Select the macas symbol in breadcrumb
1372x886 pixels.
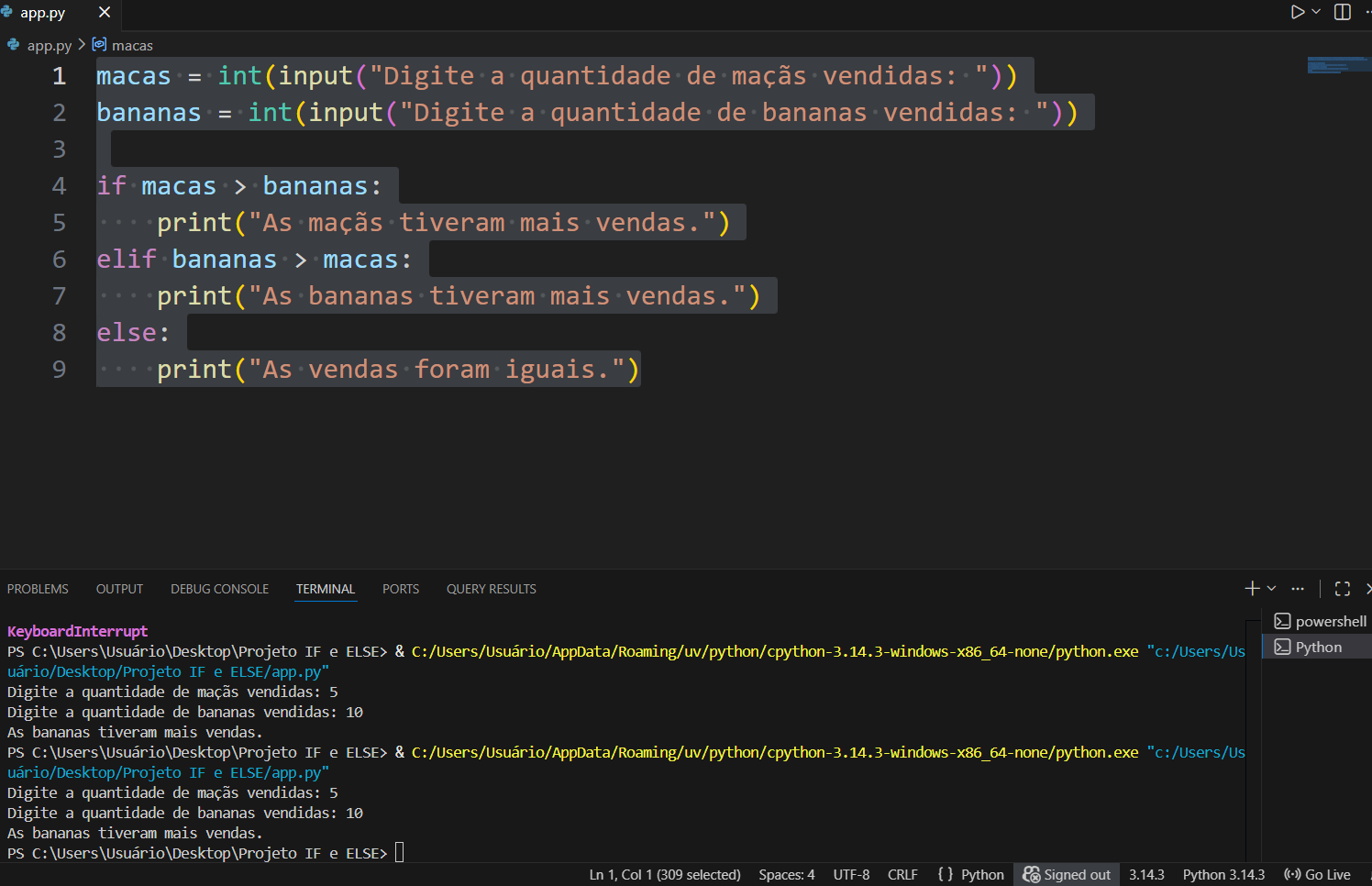(x=132, y=45)
